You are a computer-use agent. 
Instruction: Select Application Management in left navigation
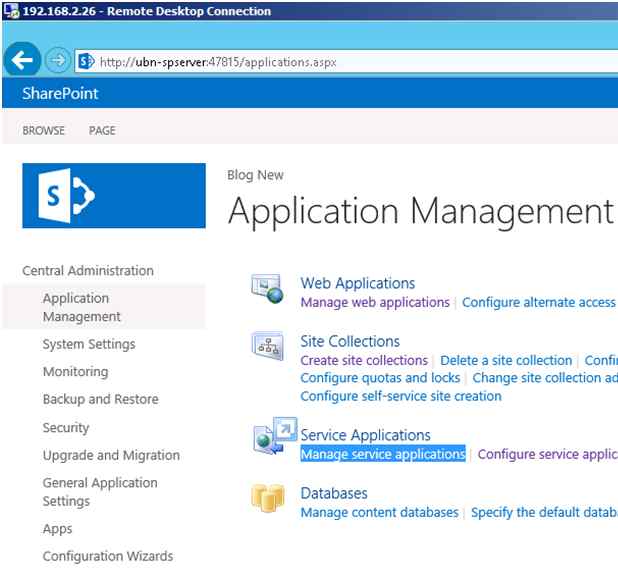(x=82, y=307)
